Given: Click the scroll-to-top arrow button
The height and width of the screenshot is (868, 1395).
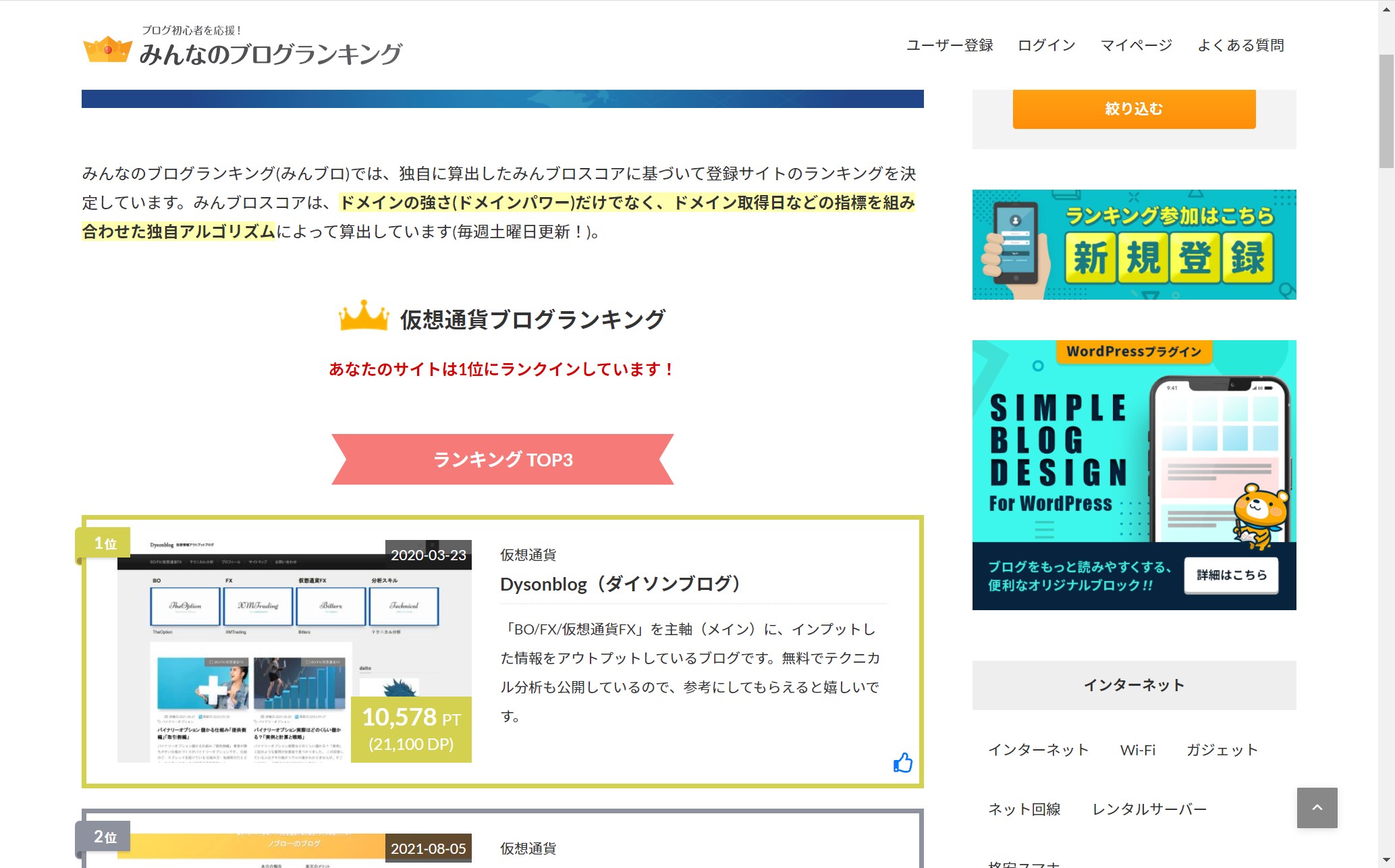Looking at the screenshot, I should (1316, 807).
